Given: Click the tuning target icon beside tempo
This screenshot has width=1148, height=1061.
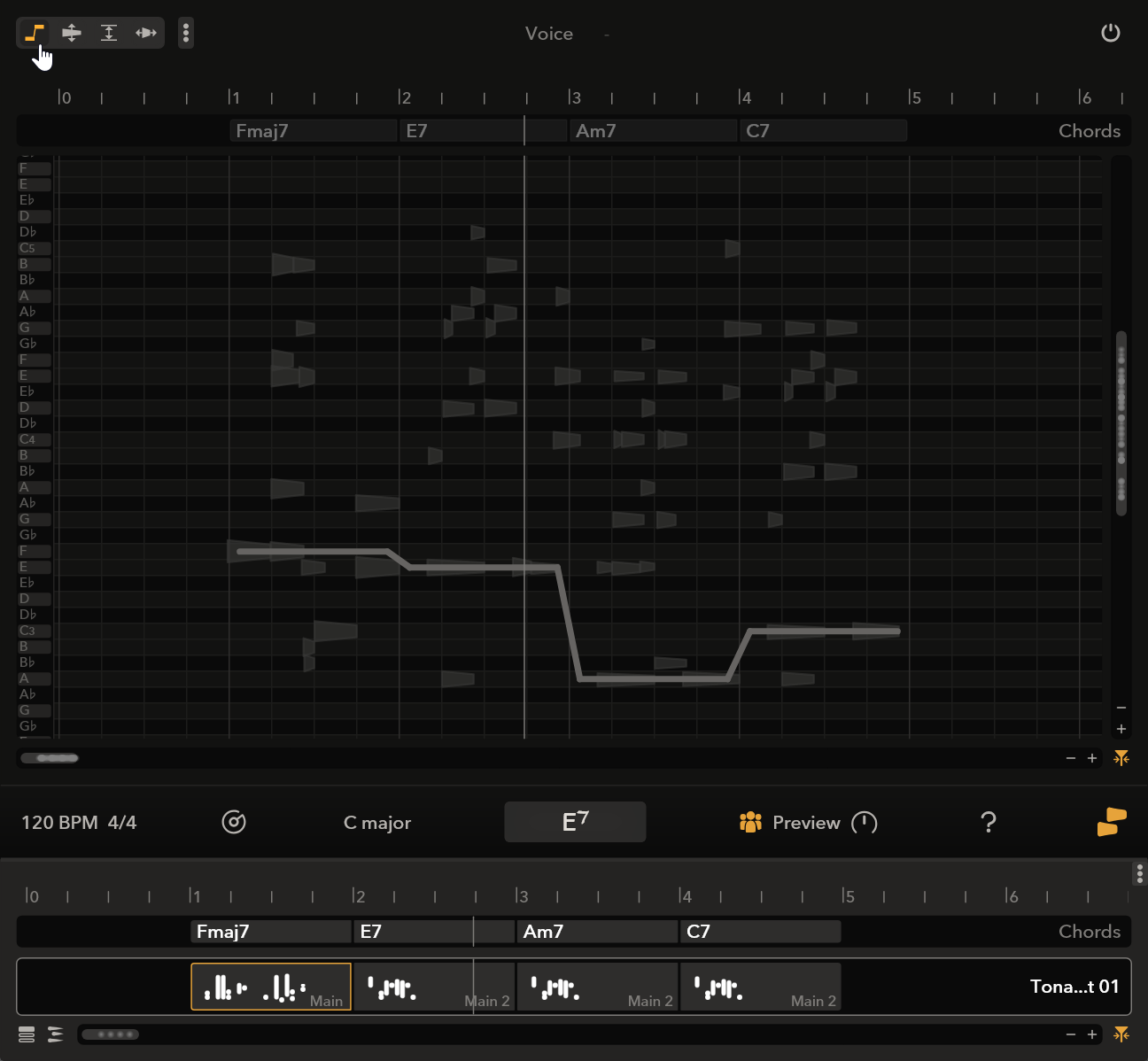Looking at the screenshot, I should pos(234,823).
